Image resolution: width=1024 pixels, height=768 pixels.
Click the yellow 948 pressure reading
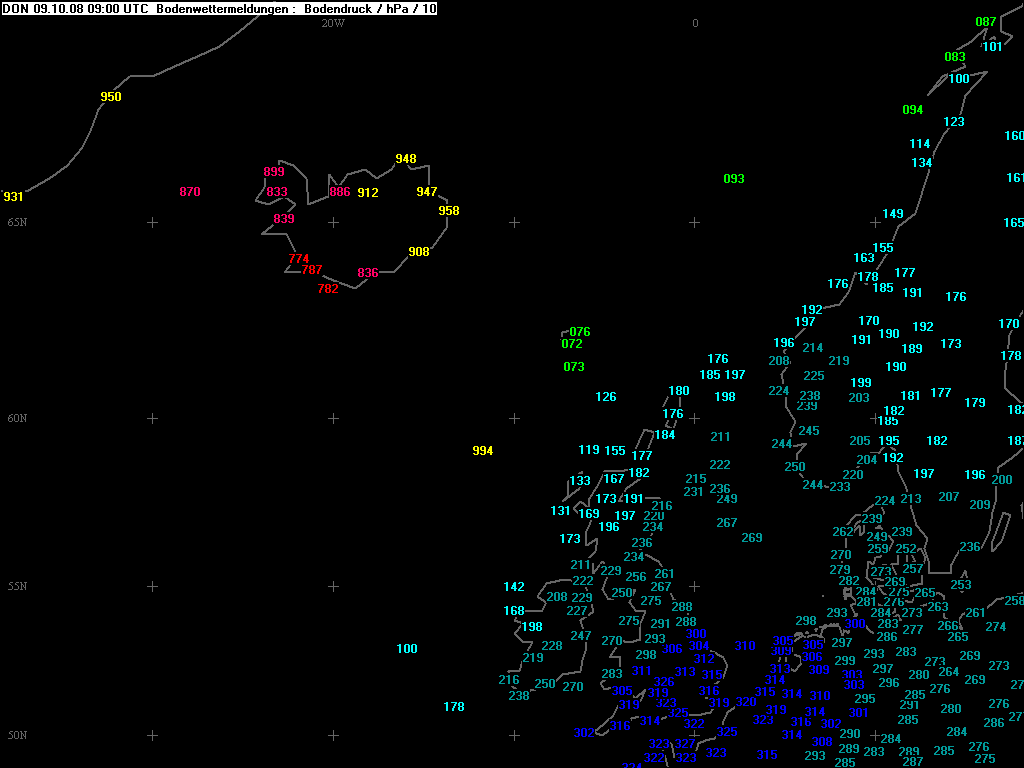[x=406, y=159]
